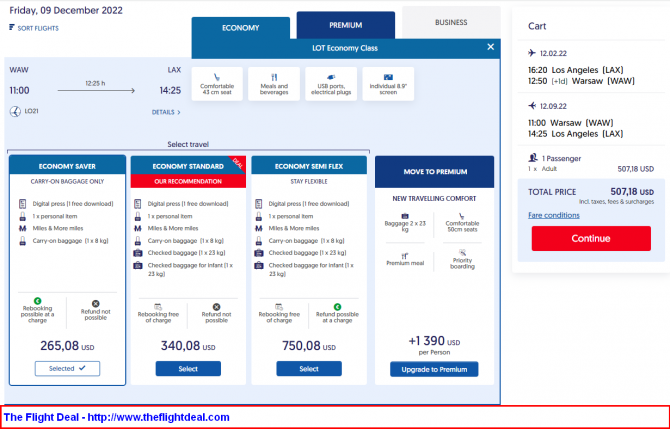Switch to the Business fare tab
670x429 pixels.
[x=451, y=23]
